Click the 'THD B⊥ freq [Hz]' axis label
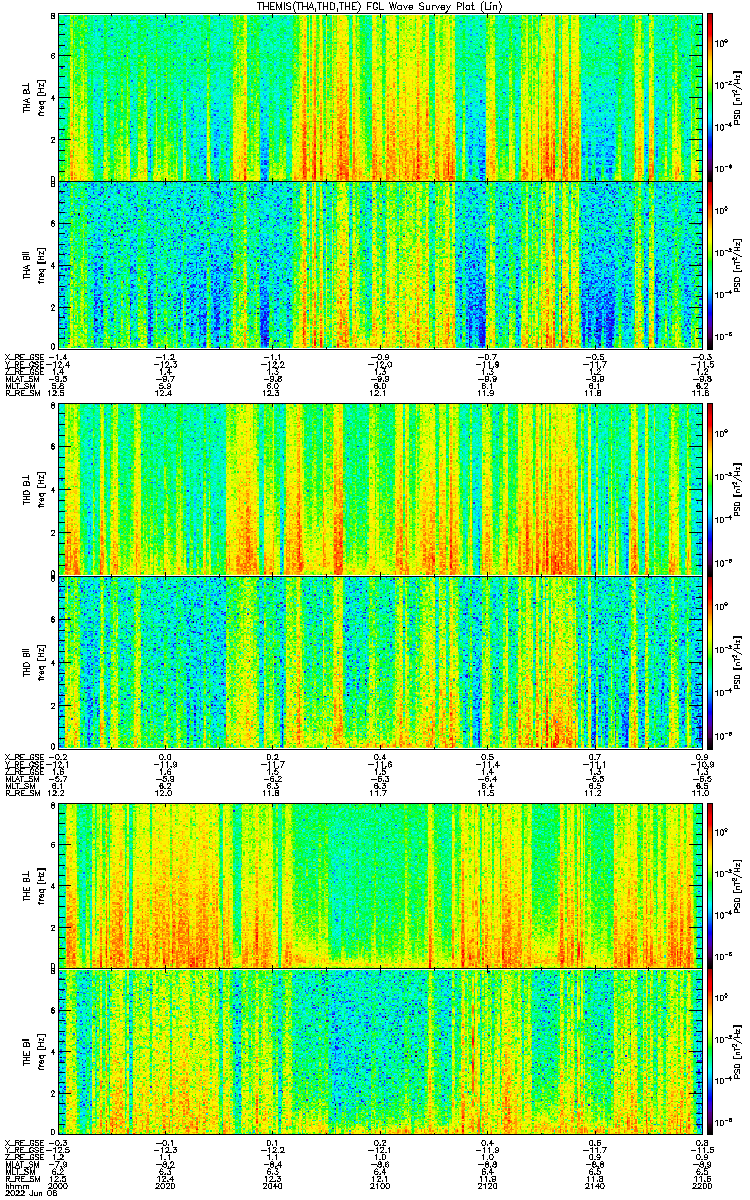This screenshot has height=1200, width=750. coord(34,489)
